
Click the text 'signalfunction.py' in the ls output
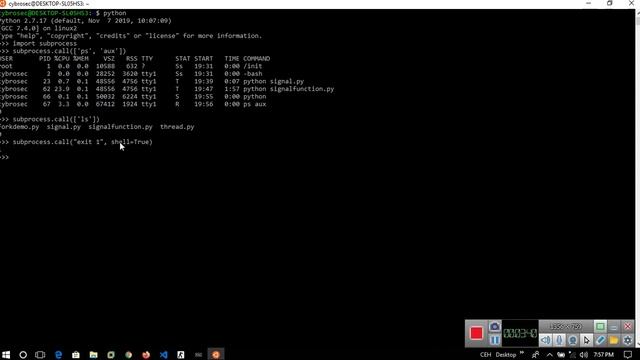[x=120, y=127]
